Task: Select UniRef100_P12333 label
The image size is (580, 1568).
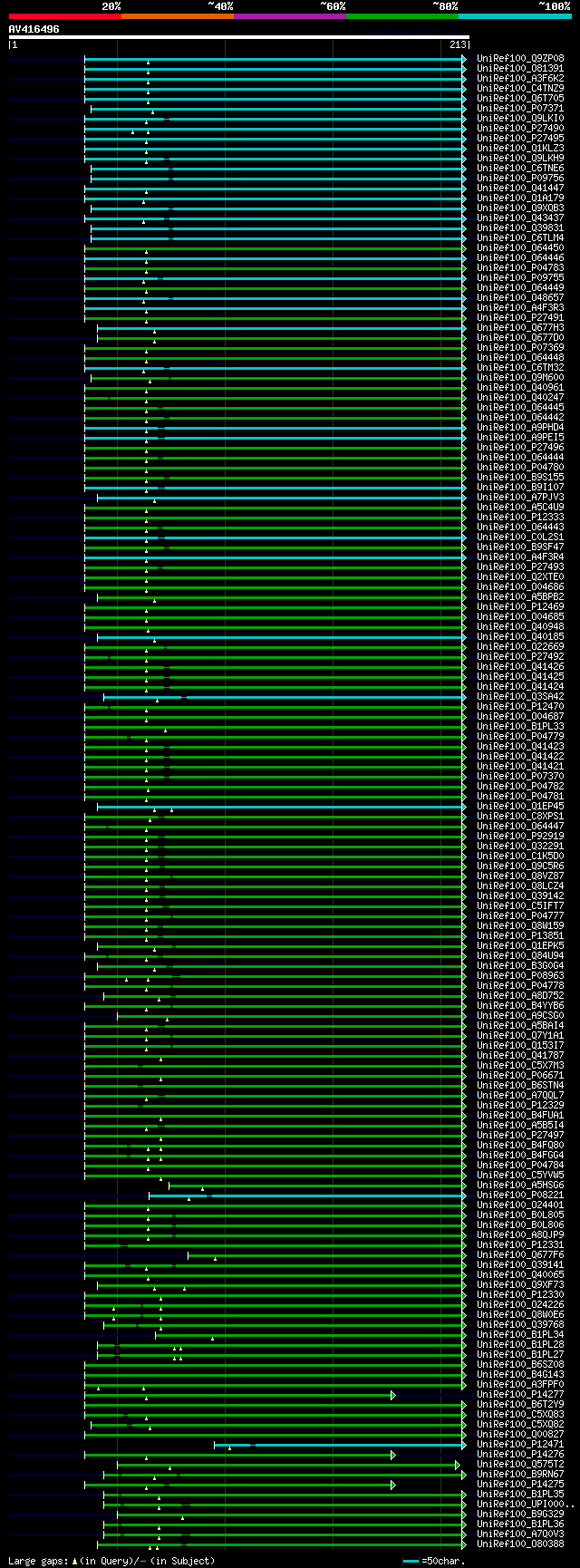Action: pyautogui.click(x=520, y=518)
